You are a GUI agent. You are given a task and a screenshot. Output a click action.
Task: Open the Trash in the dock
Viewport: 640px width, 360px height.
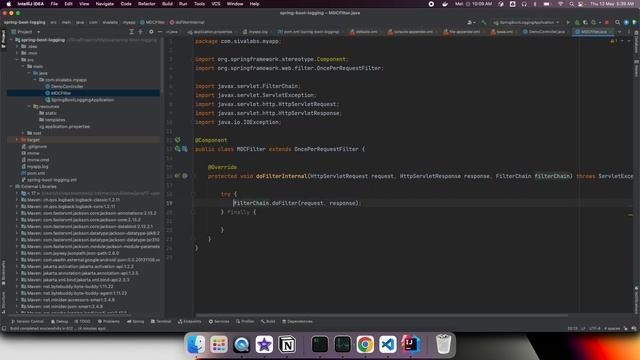(443, 344)
